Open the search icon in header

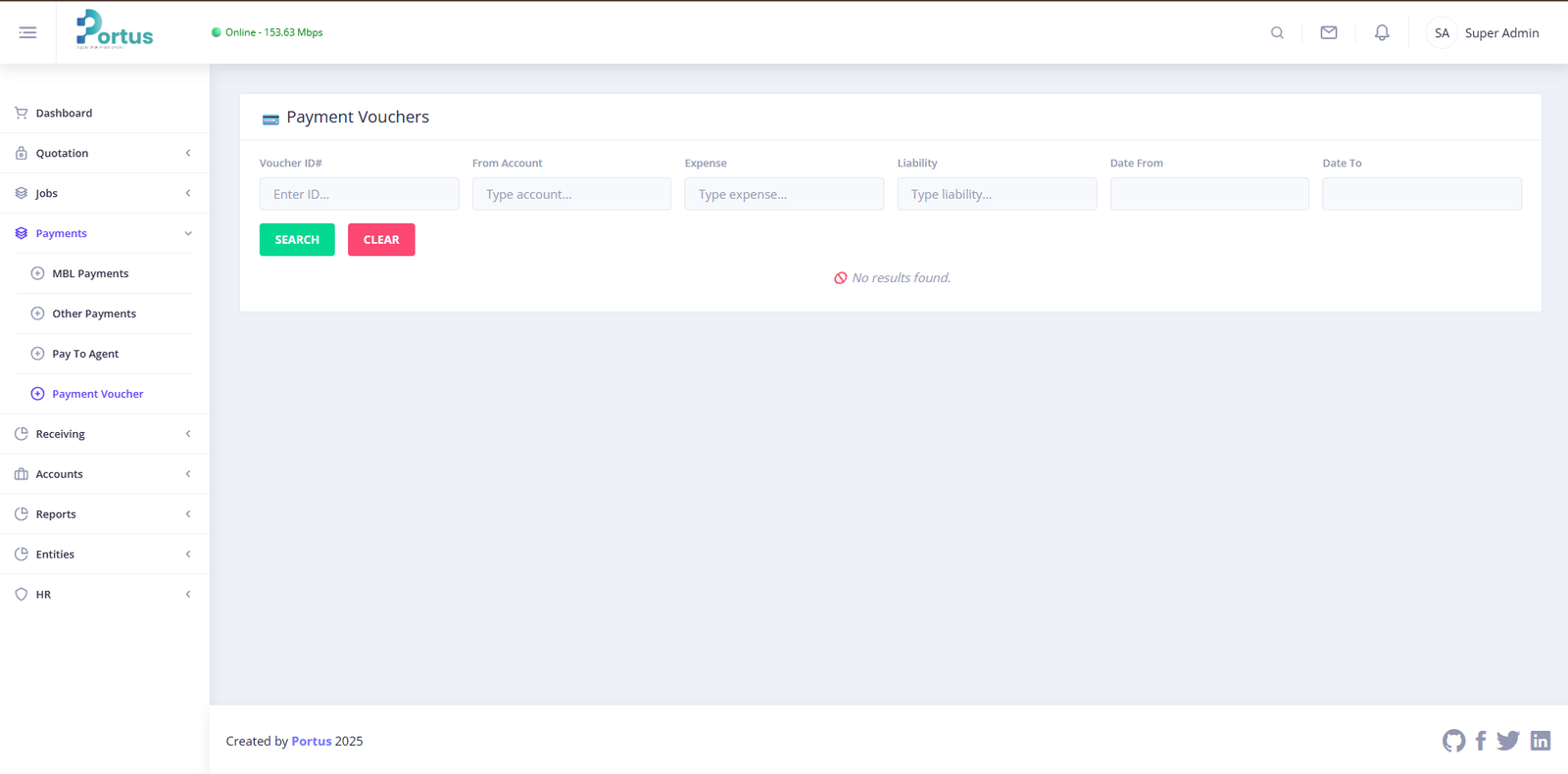[1277, 32]
